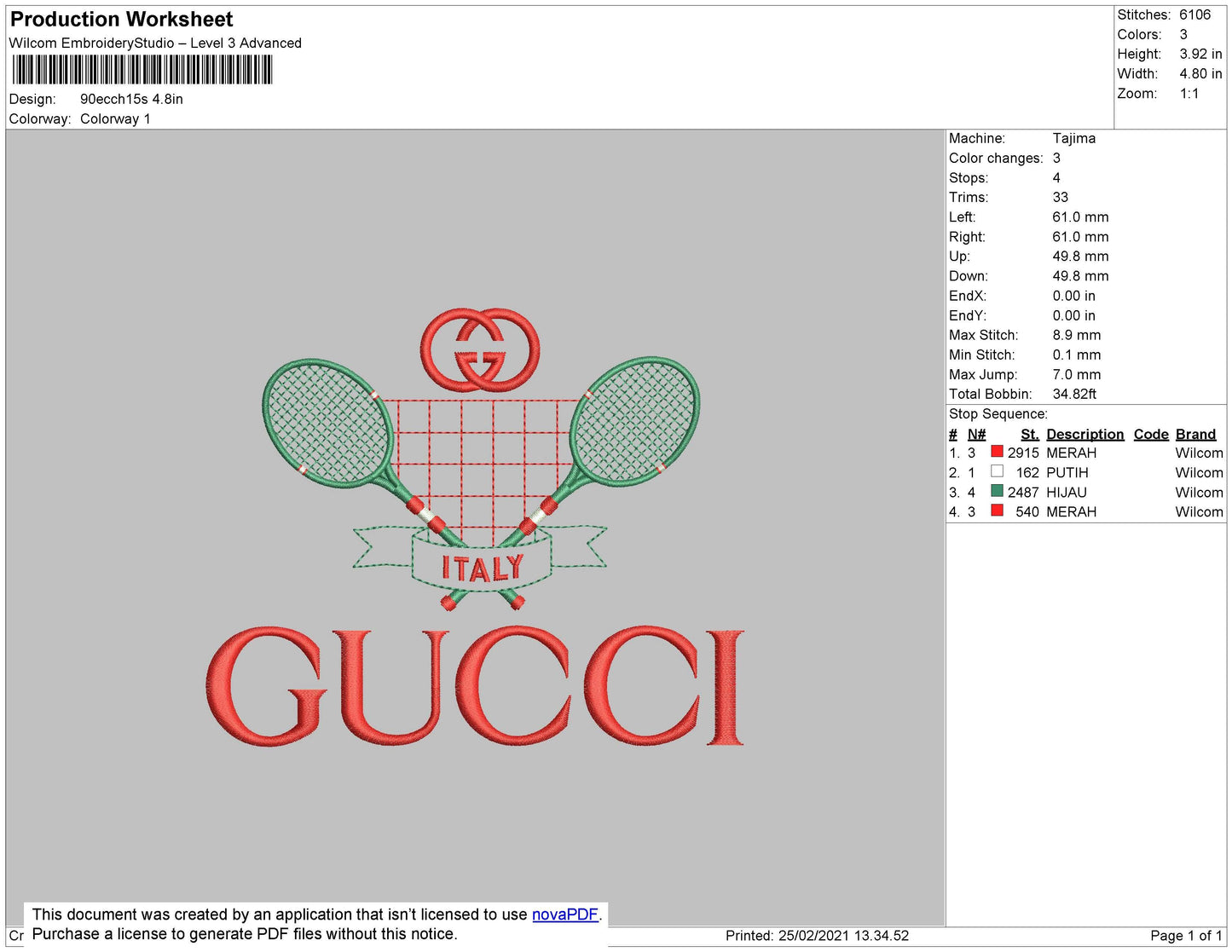Click Max Stitch value '8.9 mm'
This screenshot has width=1232, height=952.
(1076, 335)
